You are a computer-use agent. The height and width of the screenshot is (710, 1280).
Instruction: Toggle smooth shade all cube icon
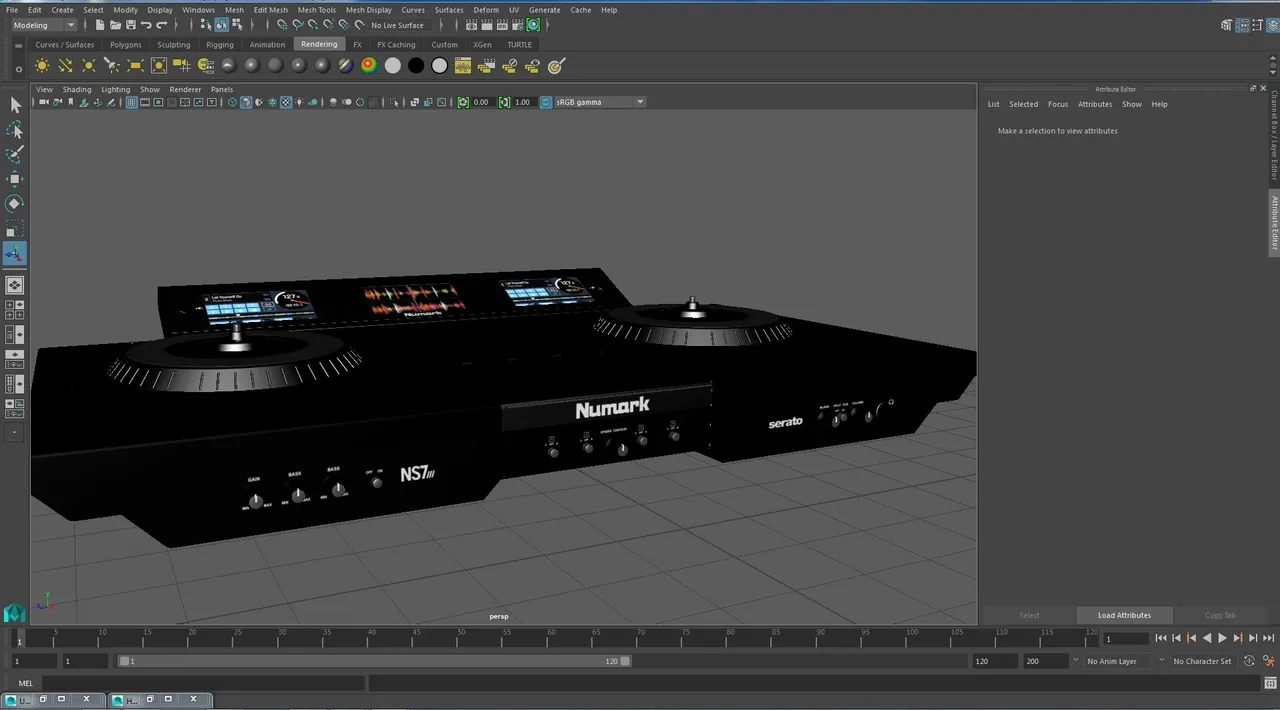click(x=246, y=102)
